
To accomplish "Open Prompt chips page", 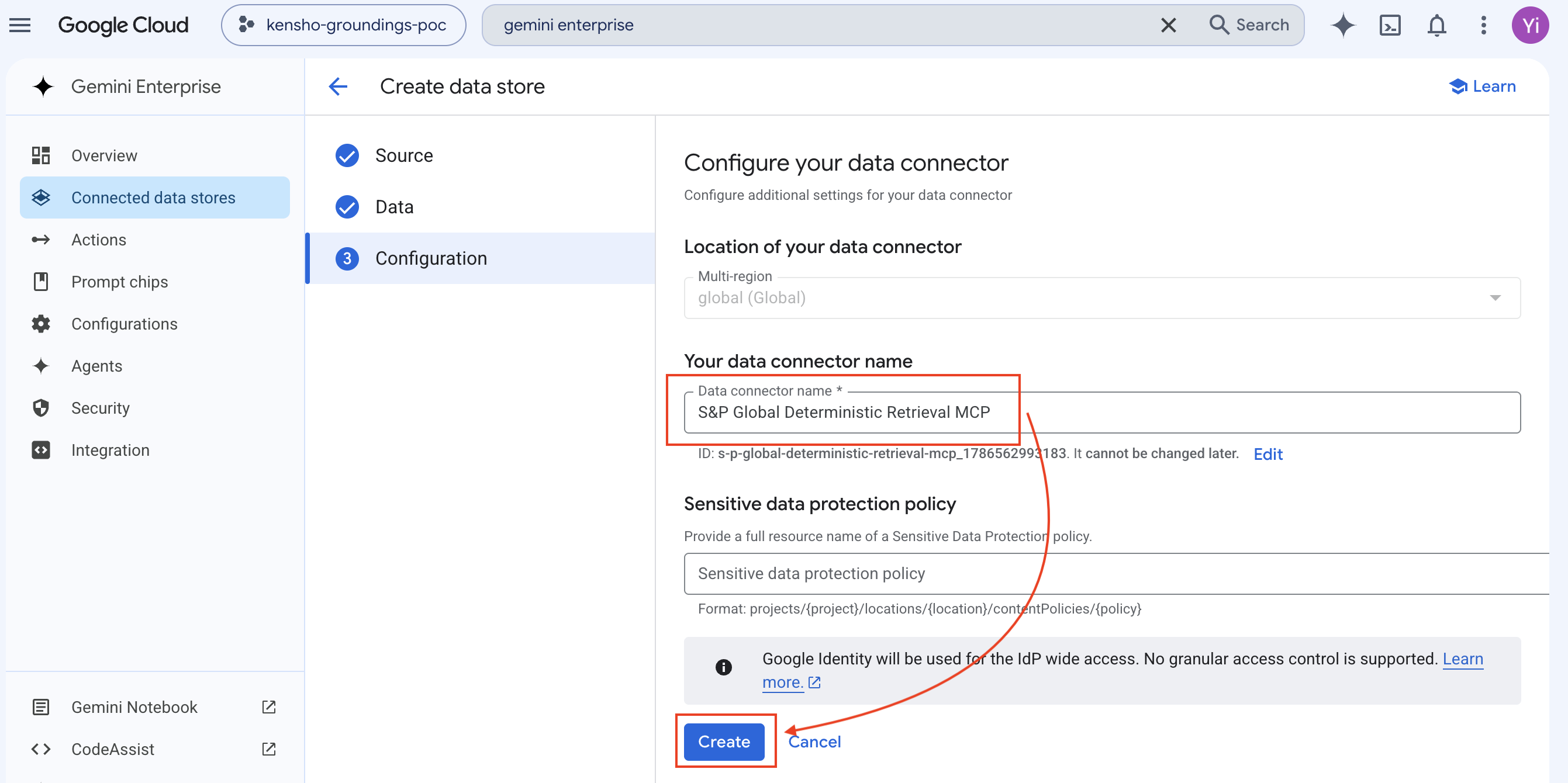I will [154, 281].
